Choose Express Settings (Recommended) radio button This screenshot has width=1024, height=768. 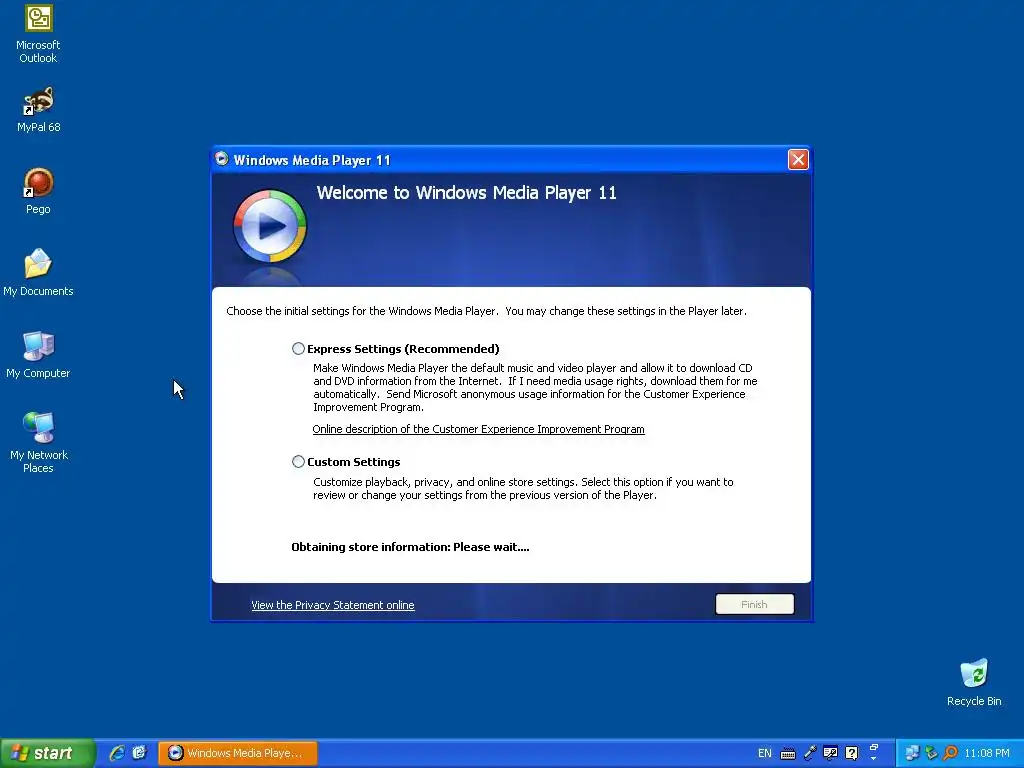coord(298,349)
